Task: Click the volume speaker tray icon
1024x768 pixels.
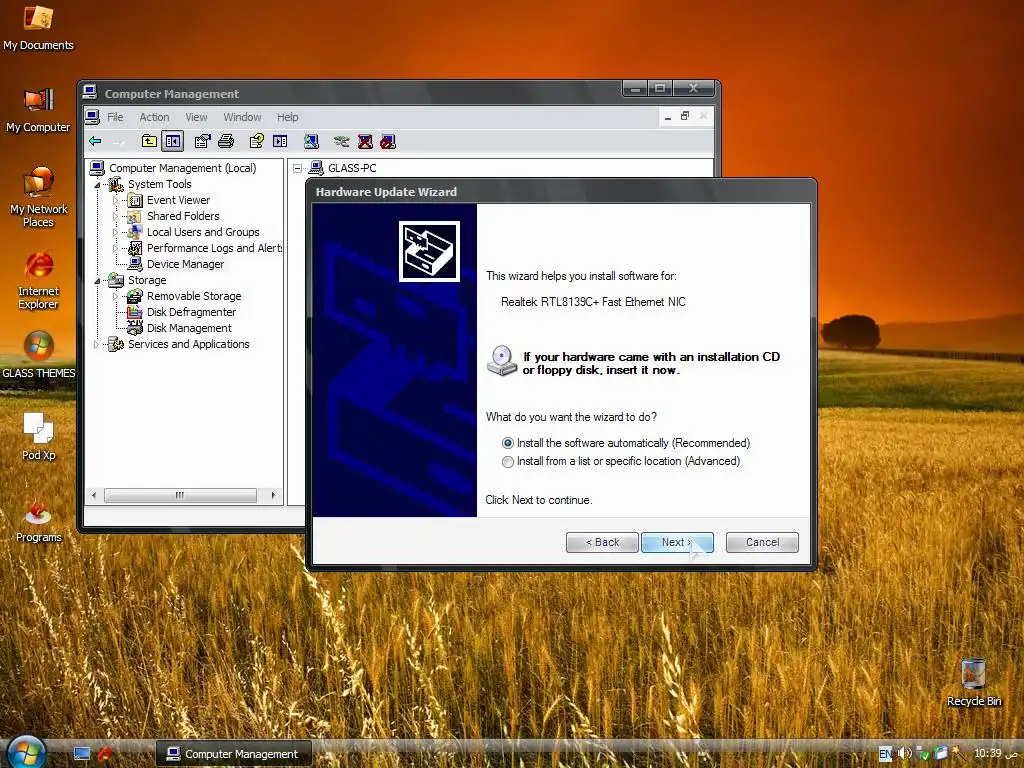Action: point(904,754)
